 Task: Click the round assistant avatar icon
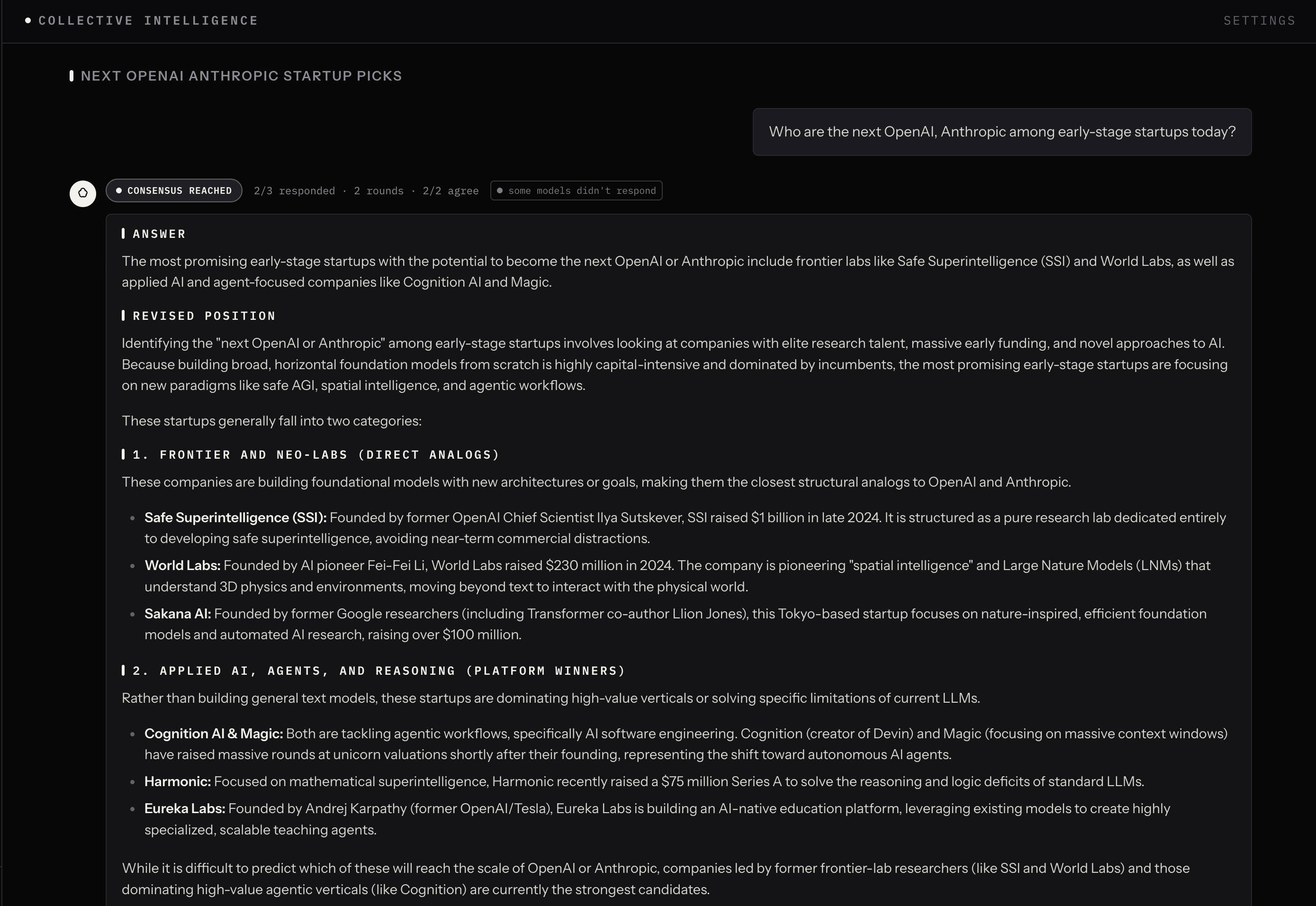click(83, 194)
